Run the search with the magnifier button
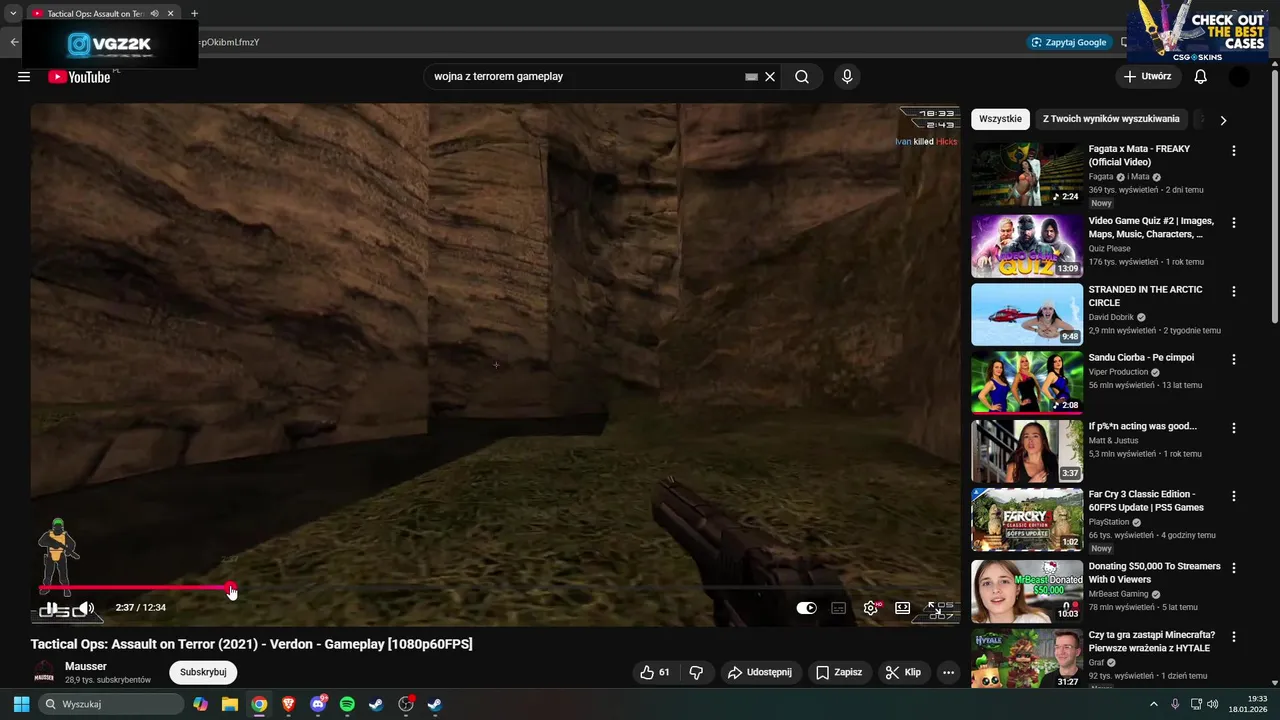 pyautogui.click(x=802, y=77)
